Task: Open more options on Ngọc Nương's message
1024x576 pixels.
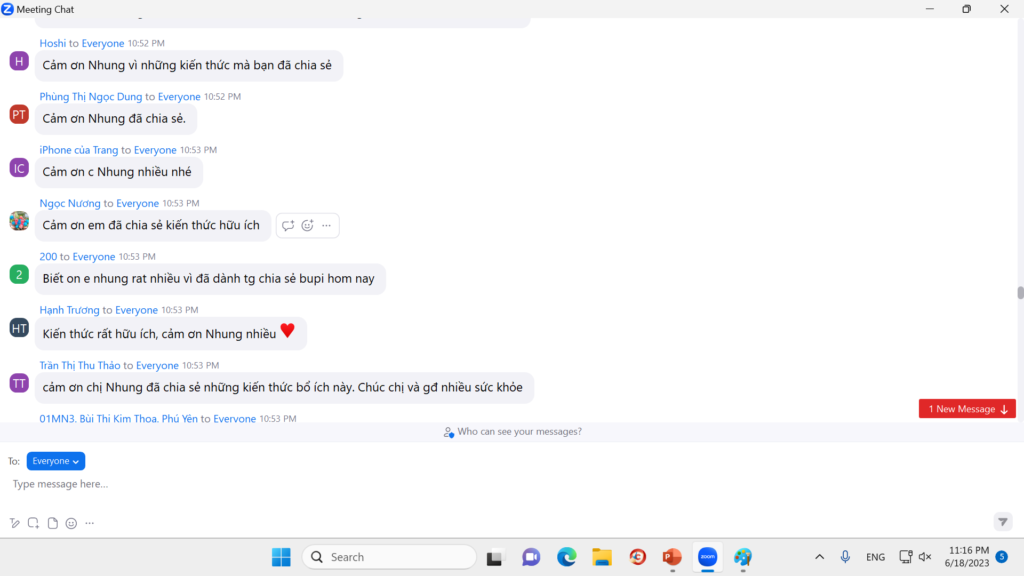Action: (326, 226)
